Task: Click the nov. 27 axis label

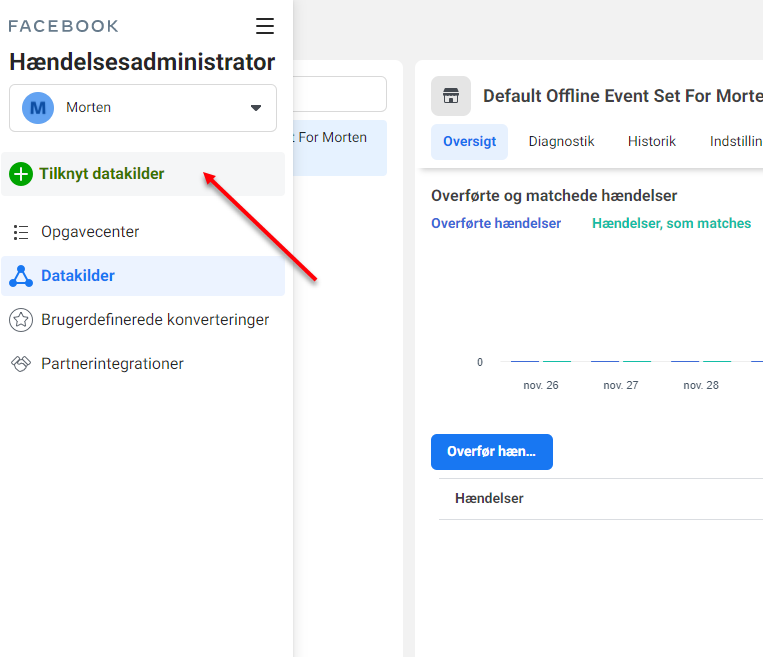Action: 620,385
